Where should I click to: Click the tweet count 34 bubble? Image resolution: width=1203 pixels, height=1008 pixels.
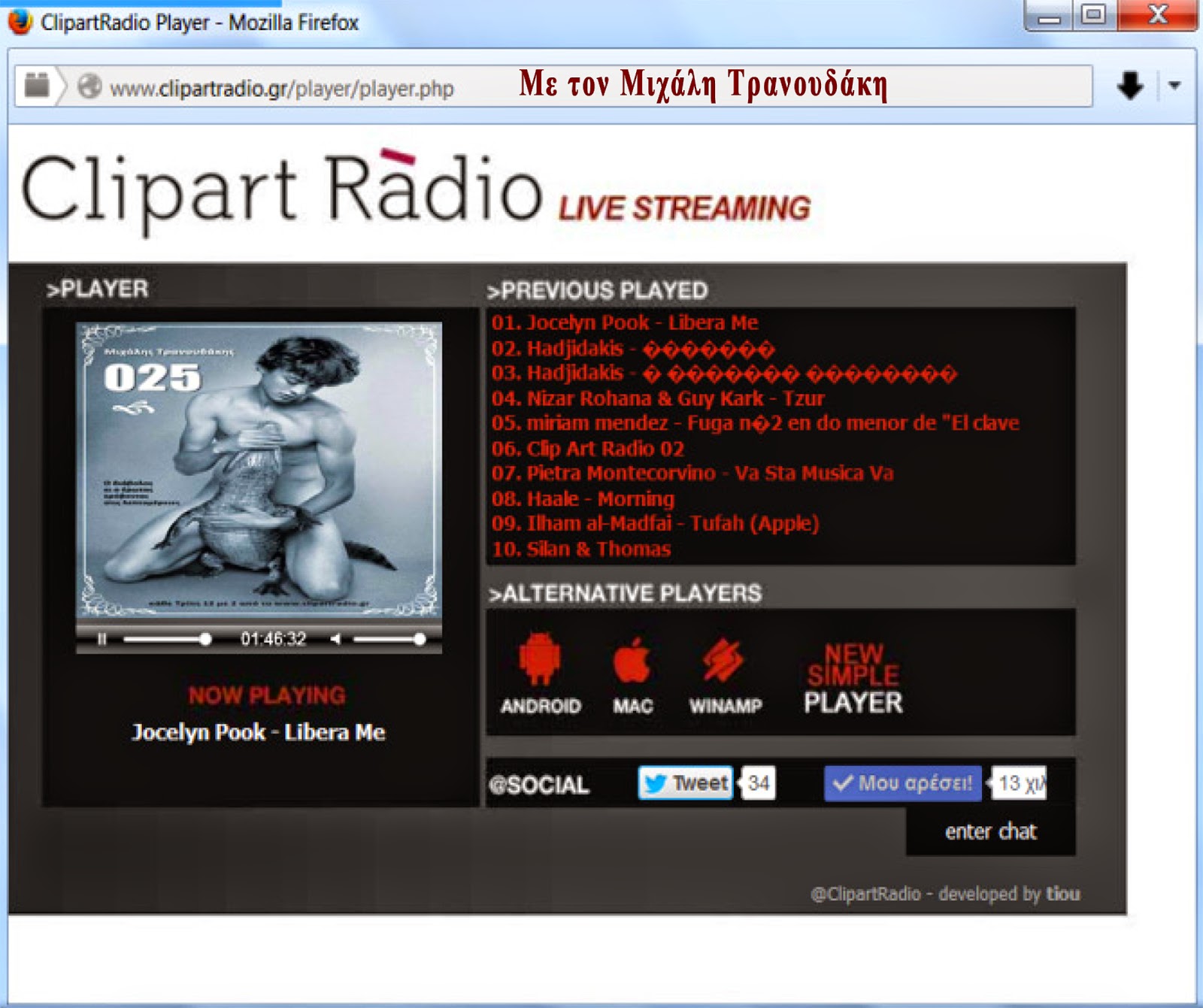click(758, 783)
